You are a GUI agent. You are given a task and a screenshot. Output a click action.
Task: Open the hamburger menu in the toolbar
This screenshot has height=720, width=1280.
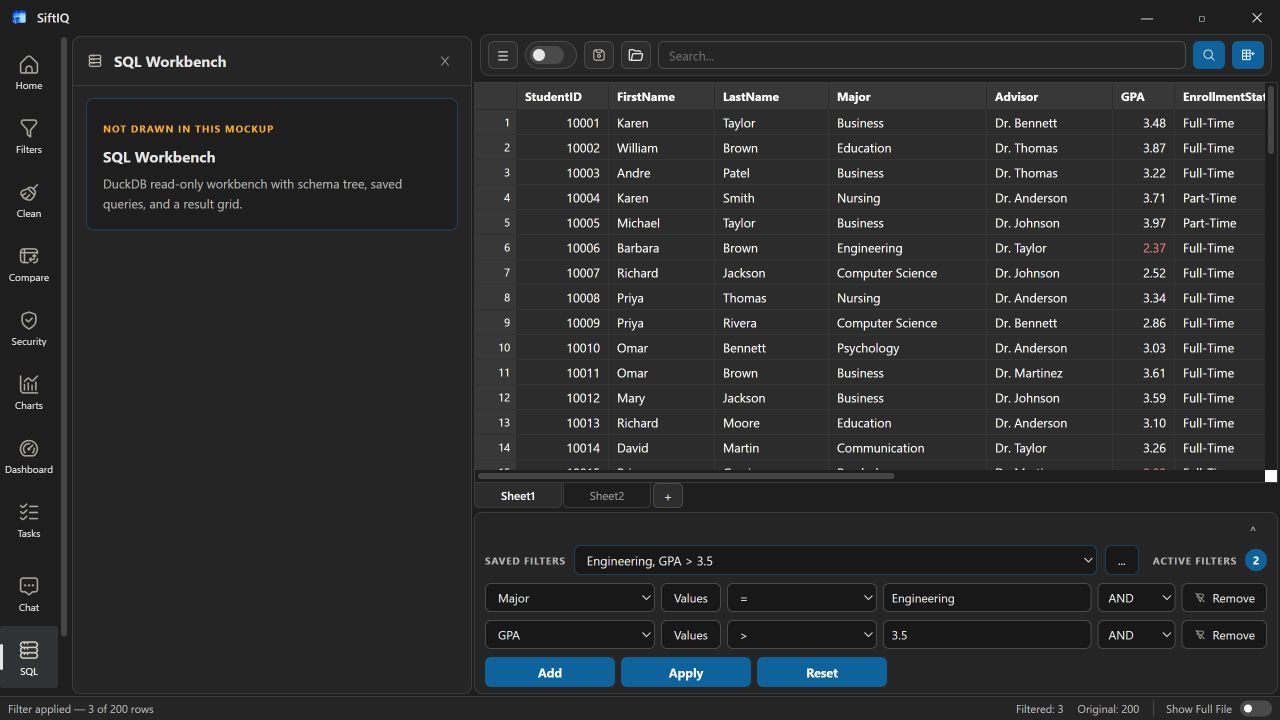(503, 56)
